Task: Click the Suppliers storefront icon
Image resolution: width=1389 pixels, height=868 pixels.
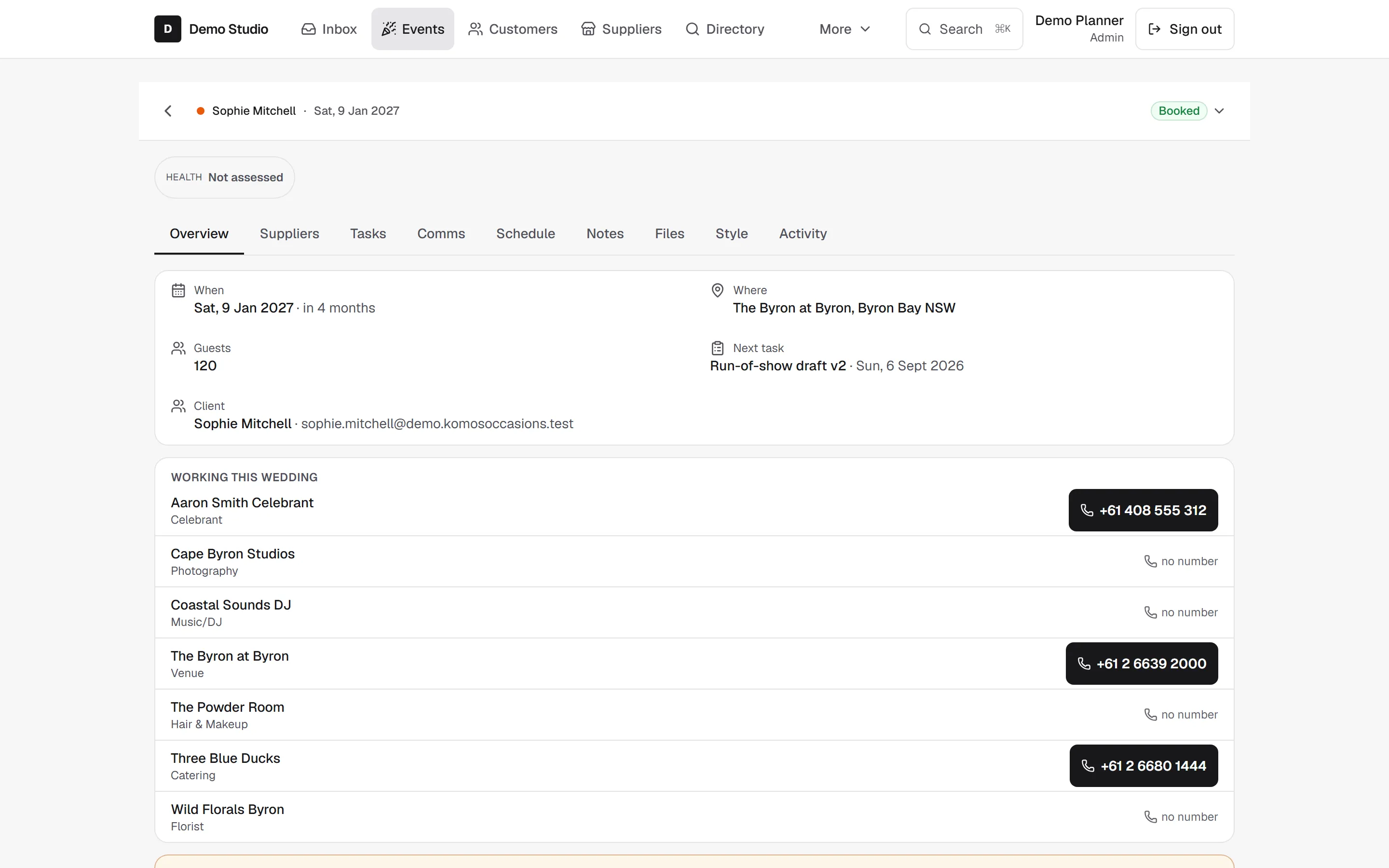Action: 588,29
